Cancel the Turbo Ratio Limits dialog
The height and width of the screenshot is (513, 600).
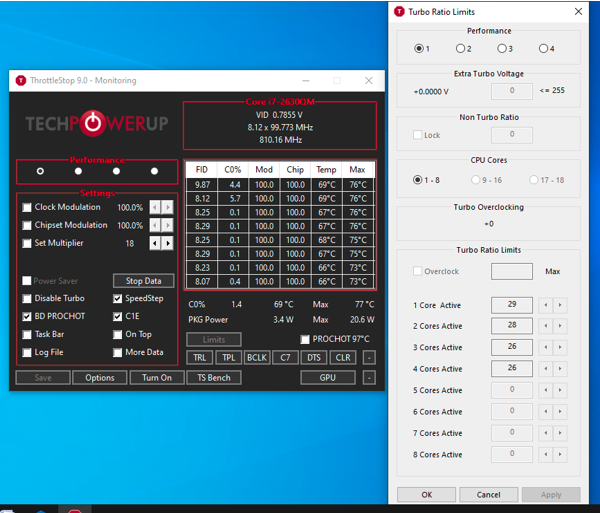click(489, 495)
